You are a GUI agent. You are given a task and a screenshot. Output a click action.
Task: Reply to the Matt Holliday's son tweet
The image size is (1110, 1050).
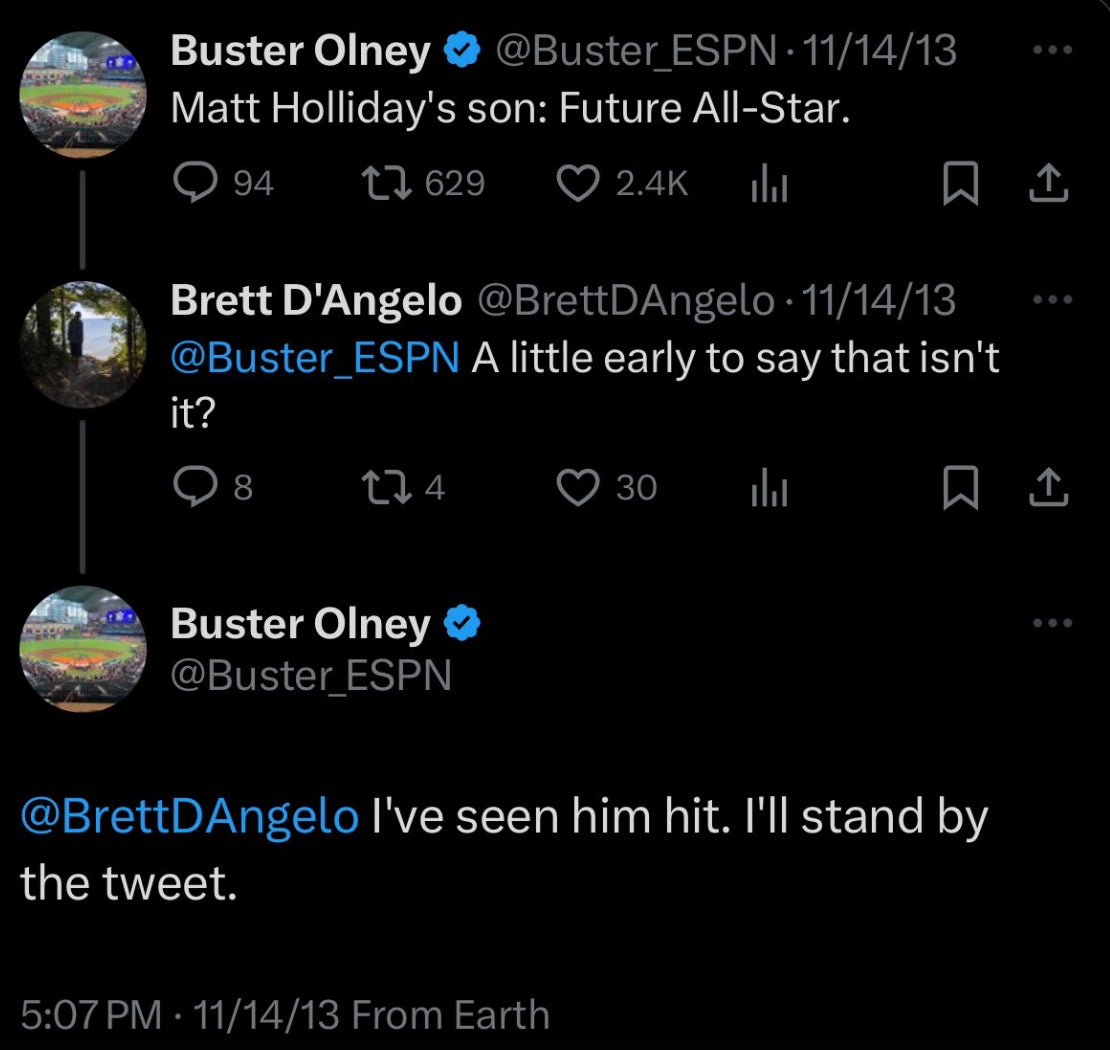pos(191,183)
